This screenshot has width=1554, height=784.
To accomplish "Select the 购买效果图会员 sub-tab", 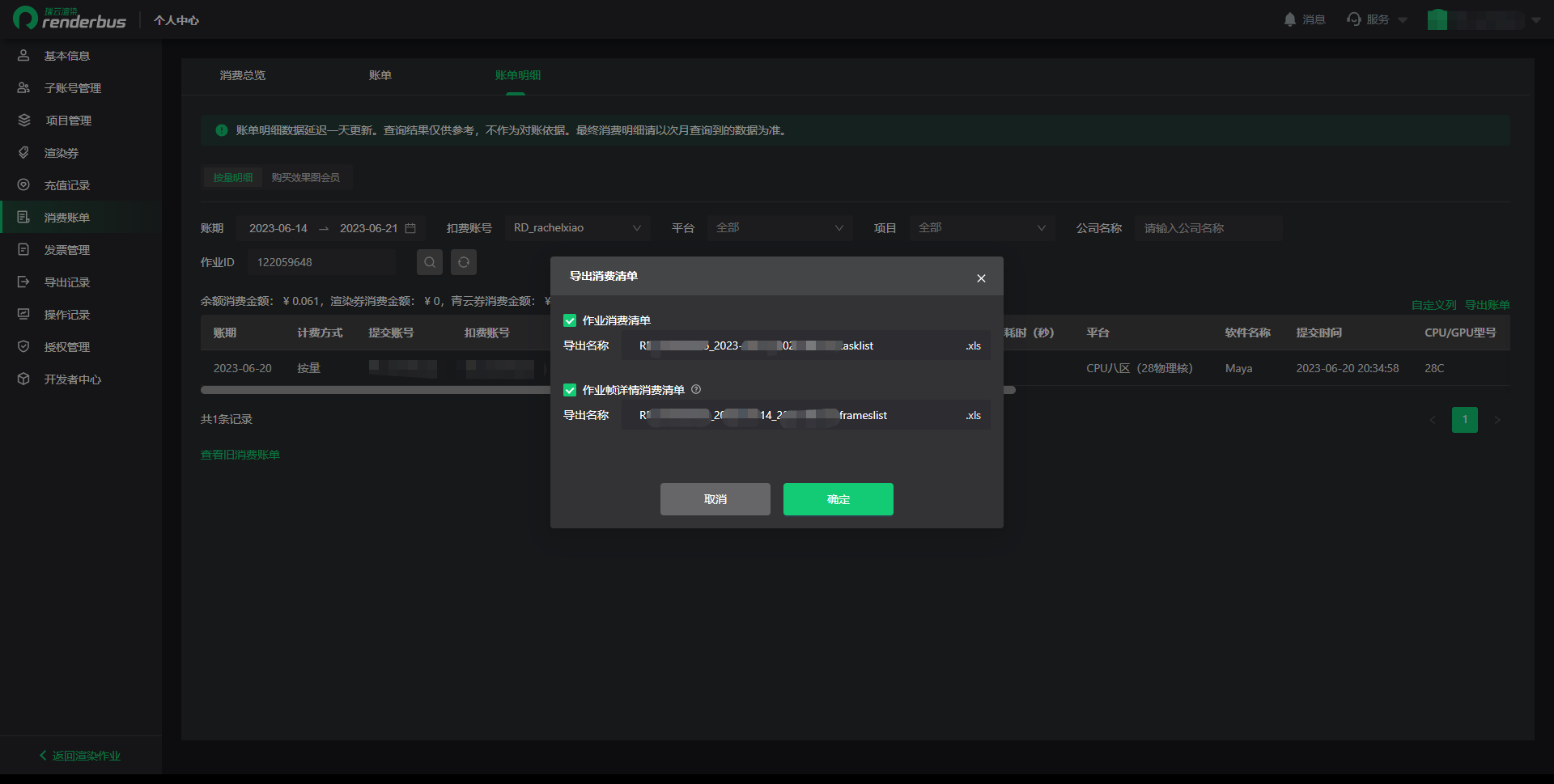I will pyautogui.click(x=306, y=177).
